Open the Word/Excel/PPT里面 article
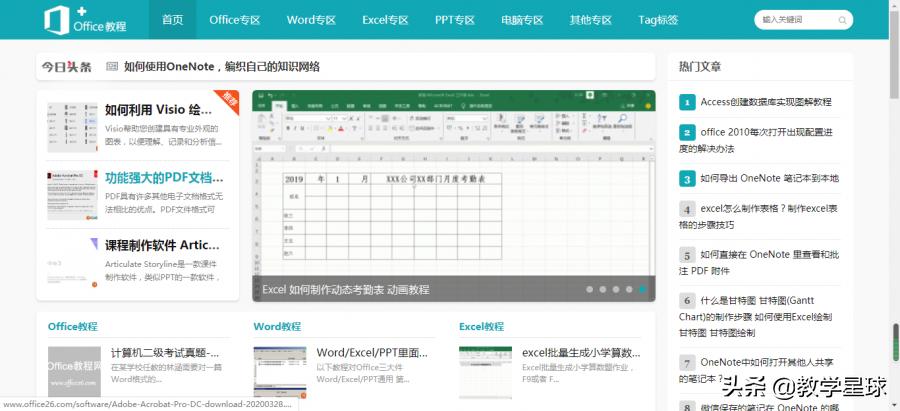900x411 pixels. (x=372, y=352)
